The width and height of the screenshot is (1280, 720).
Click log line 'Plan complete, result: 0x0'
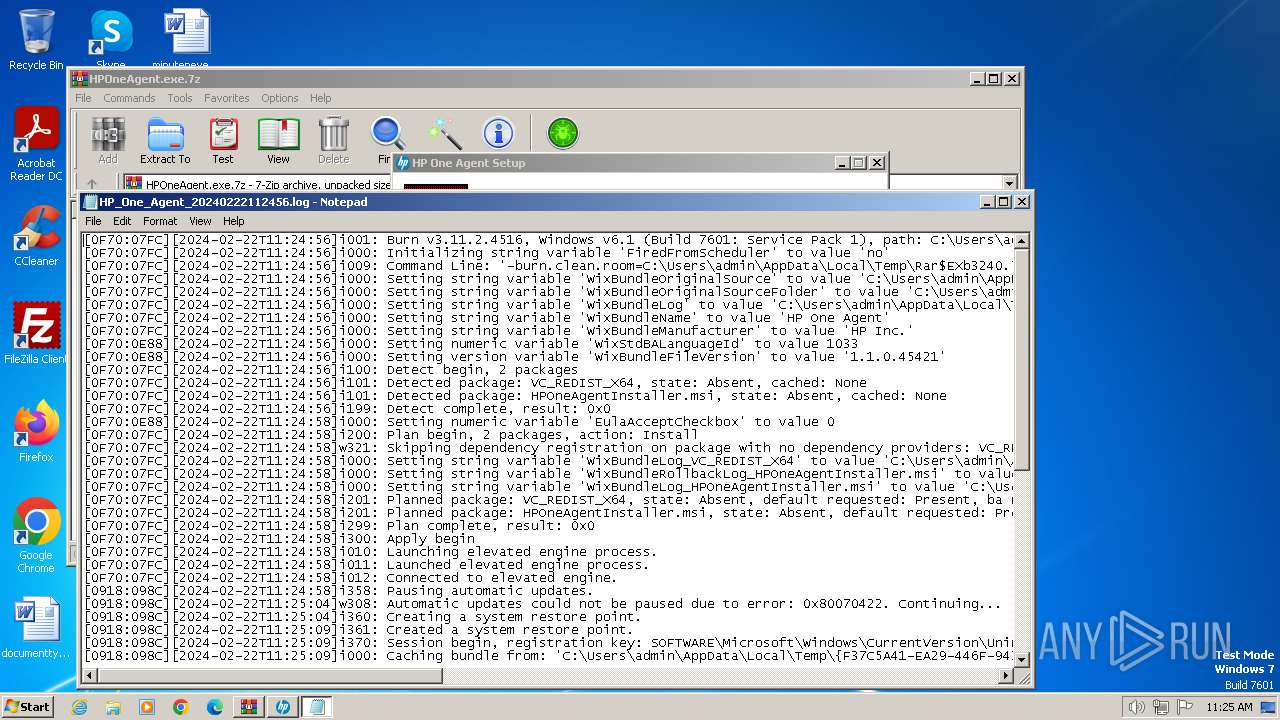[490, 525]
